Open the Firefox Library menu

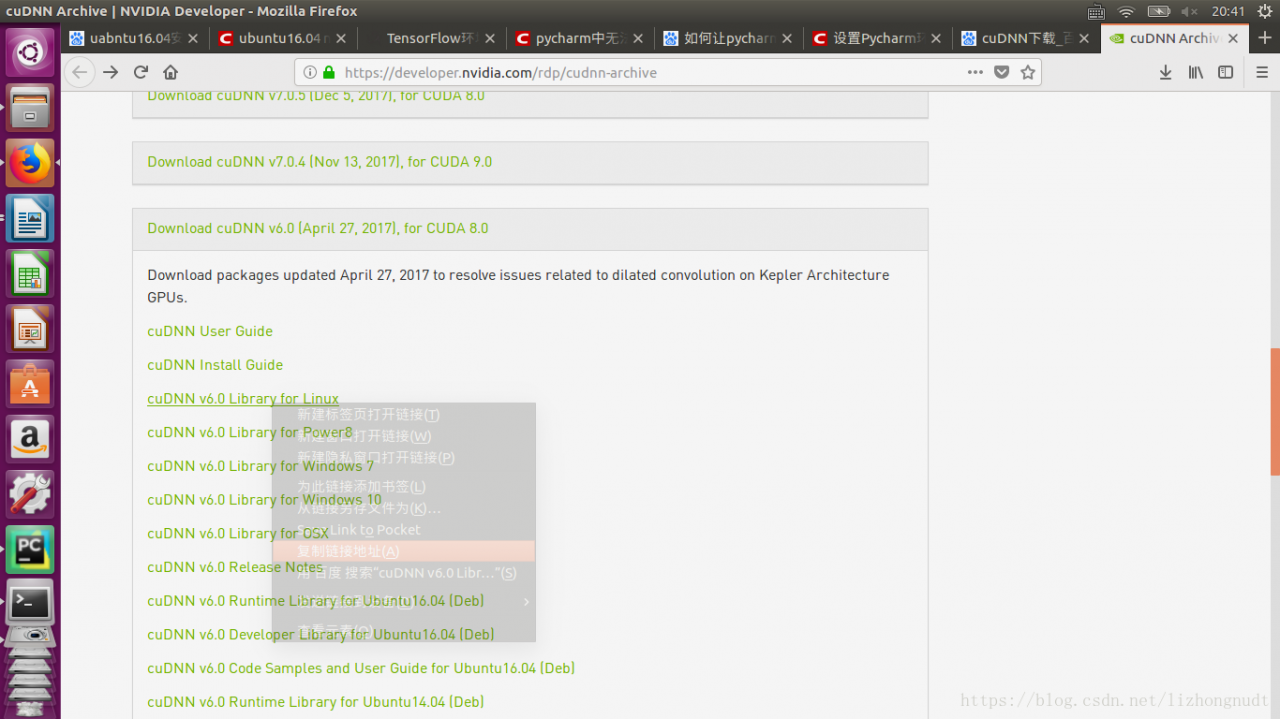1196,72
